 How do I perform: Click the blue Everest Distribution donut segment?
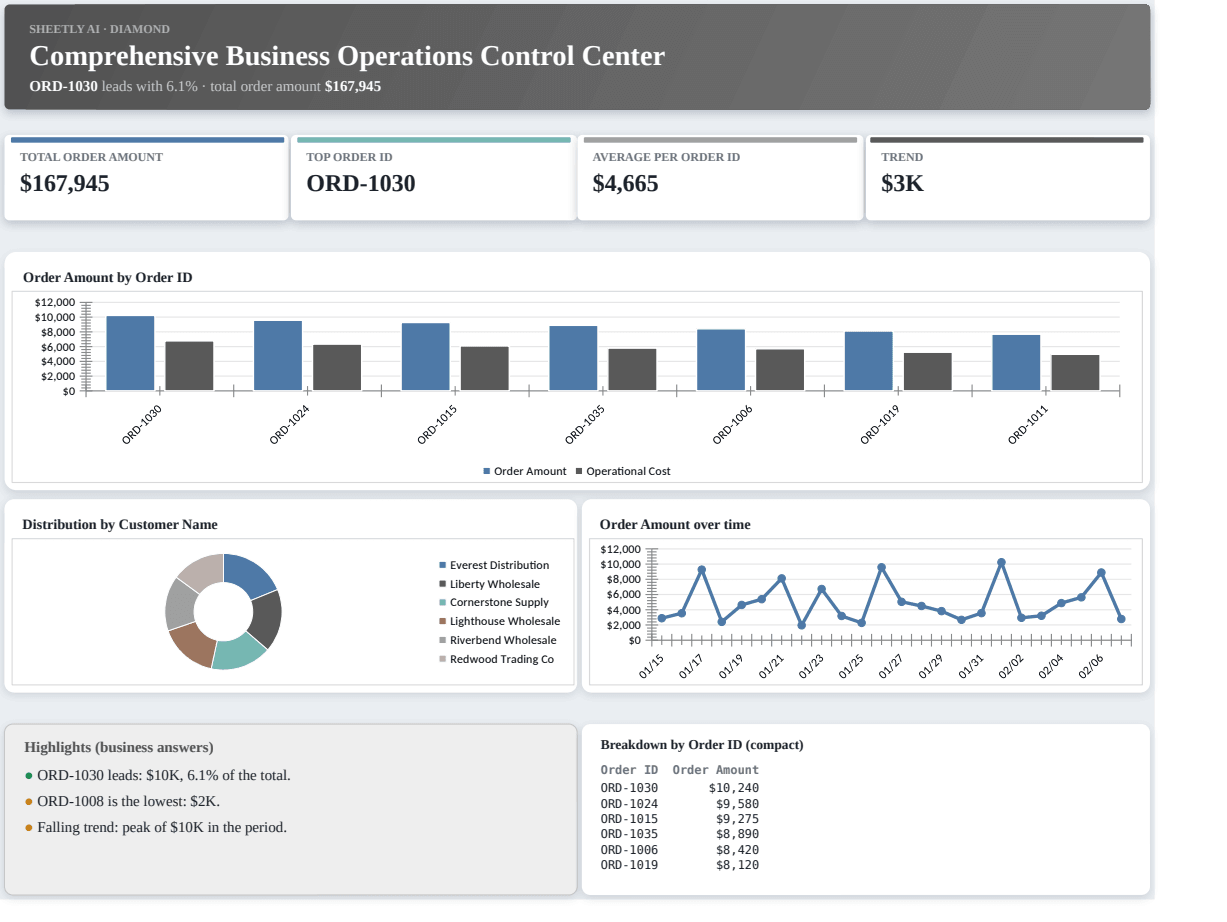click(x=249, y=574)
